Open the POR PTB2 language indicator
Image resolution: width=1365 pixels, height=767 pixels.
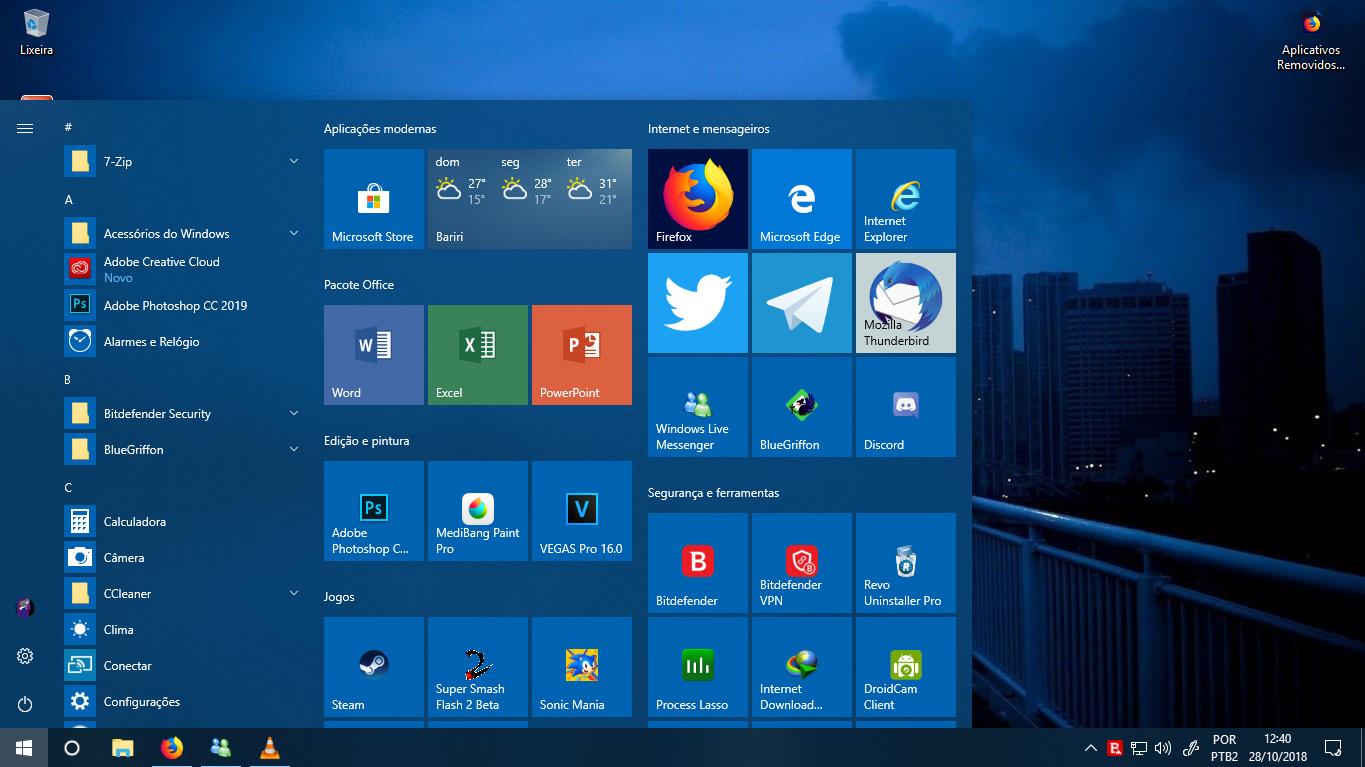1224,748
